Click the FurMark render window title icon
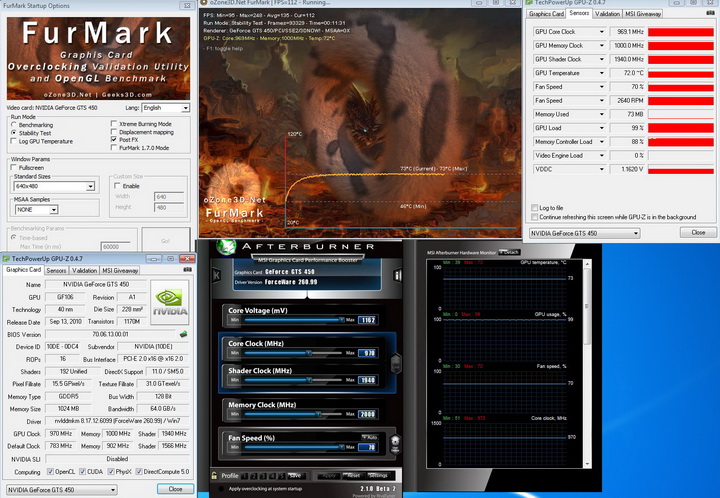This screenshot has height=498, width=720. (204, 2)
